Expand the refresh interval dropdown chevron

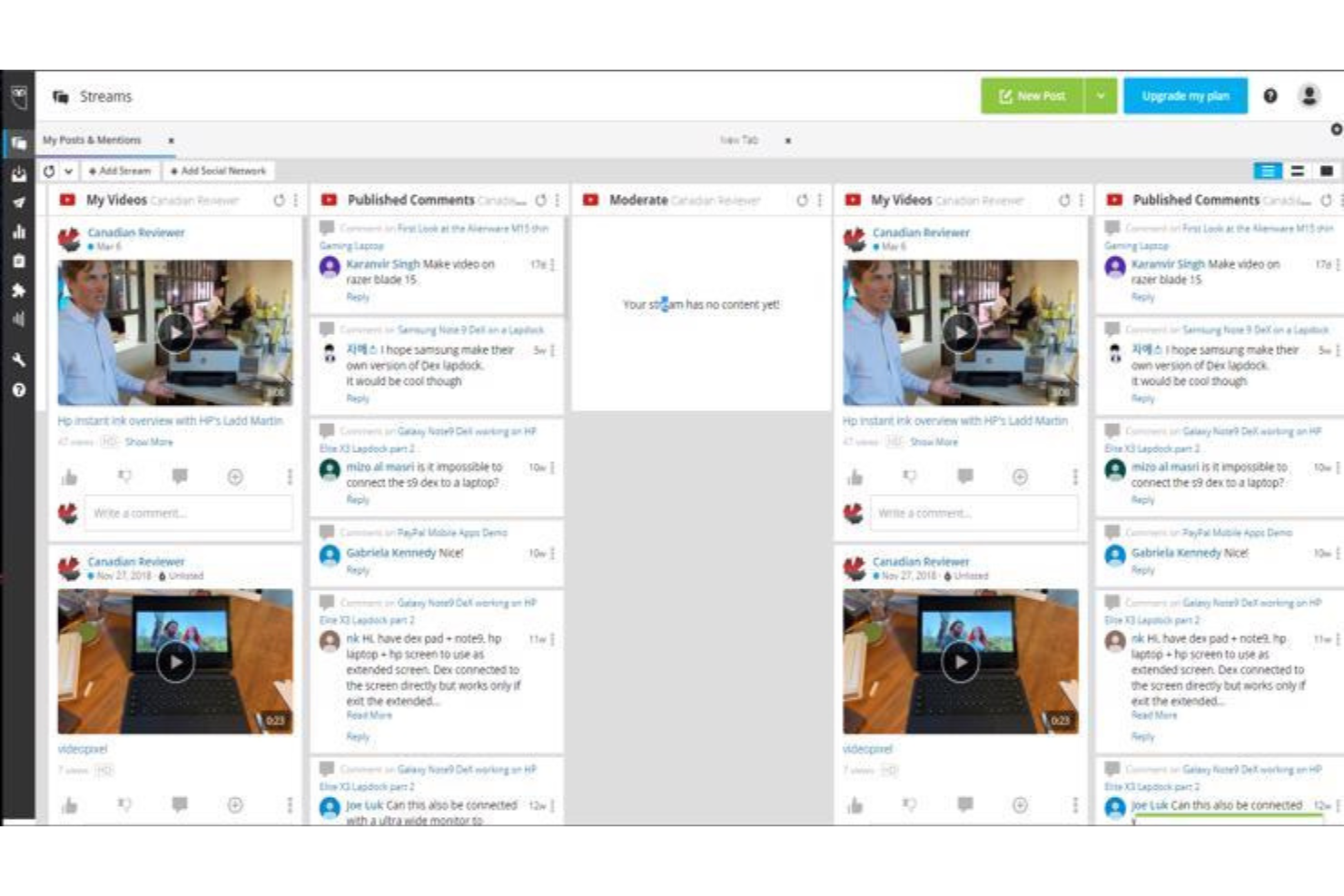tap(68, 171)
